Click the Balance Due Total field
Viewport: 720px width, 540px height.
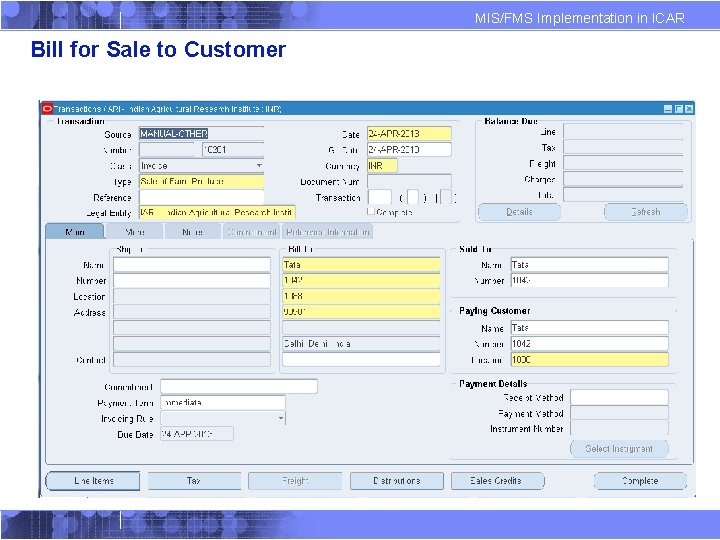[x=623, y=195]
